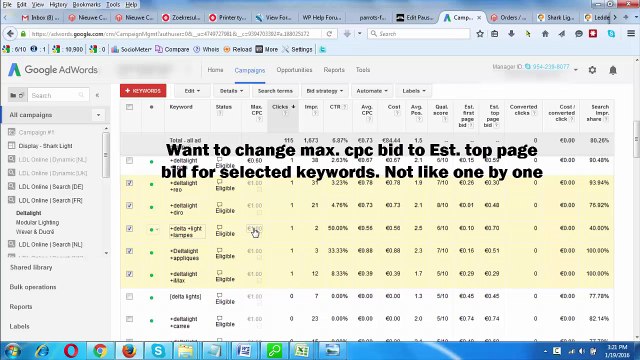Open new tab with plus icon

626,18
